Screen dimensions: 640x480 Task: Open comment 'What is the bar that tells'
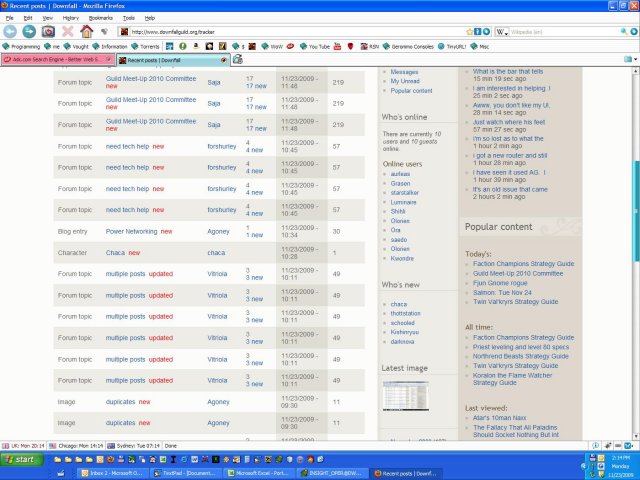click(508, 71)
